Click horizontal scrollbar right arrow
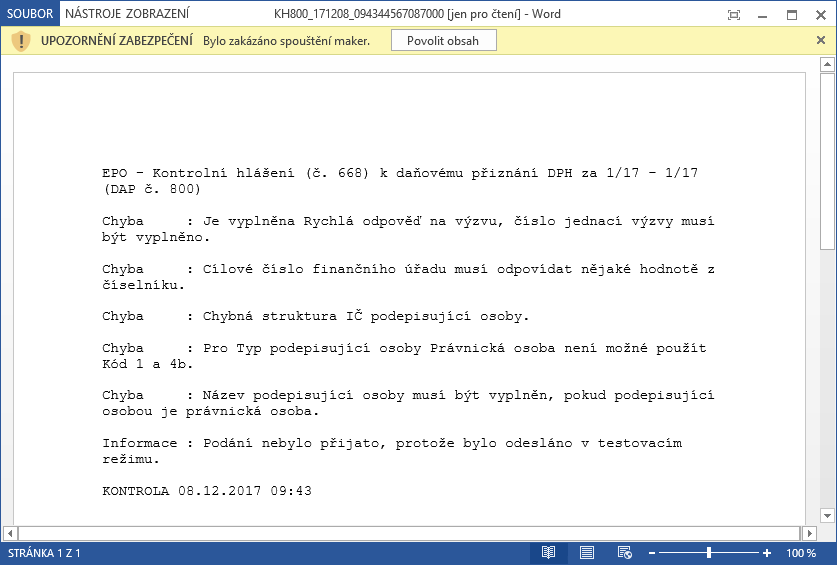 tap(810, 533)
